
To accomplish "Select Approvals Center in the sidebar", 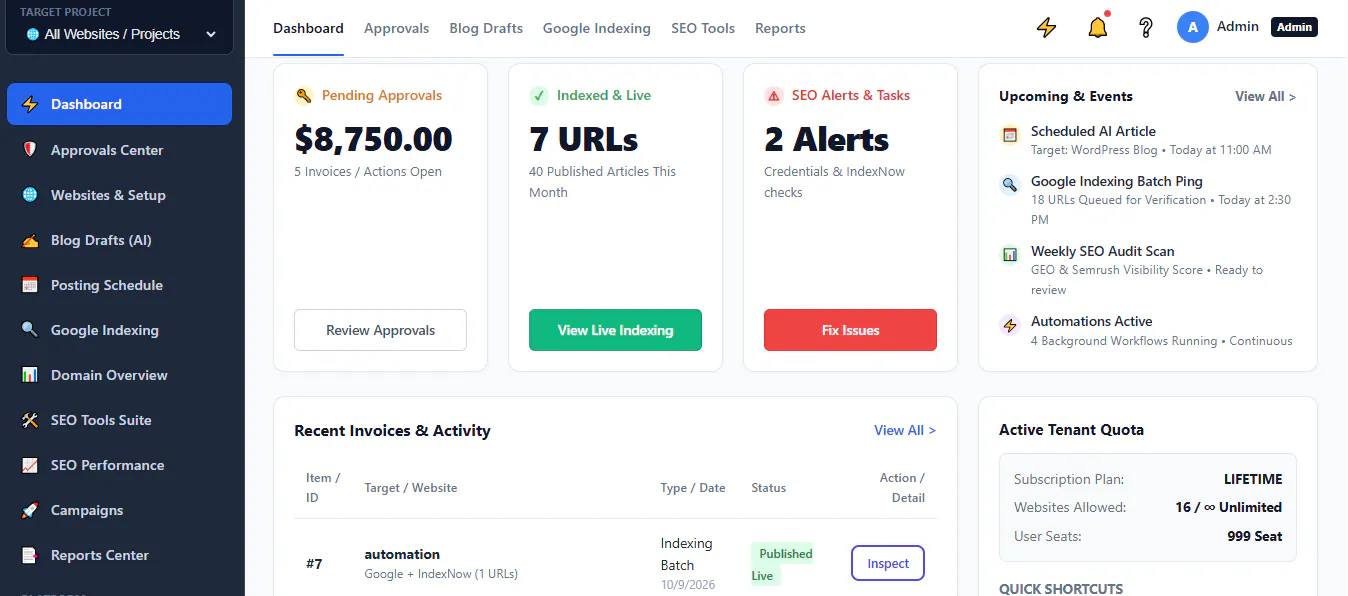I will click(119, 150).
